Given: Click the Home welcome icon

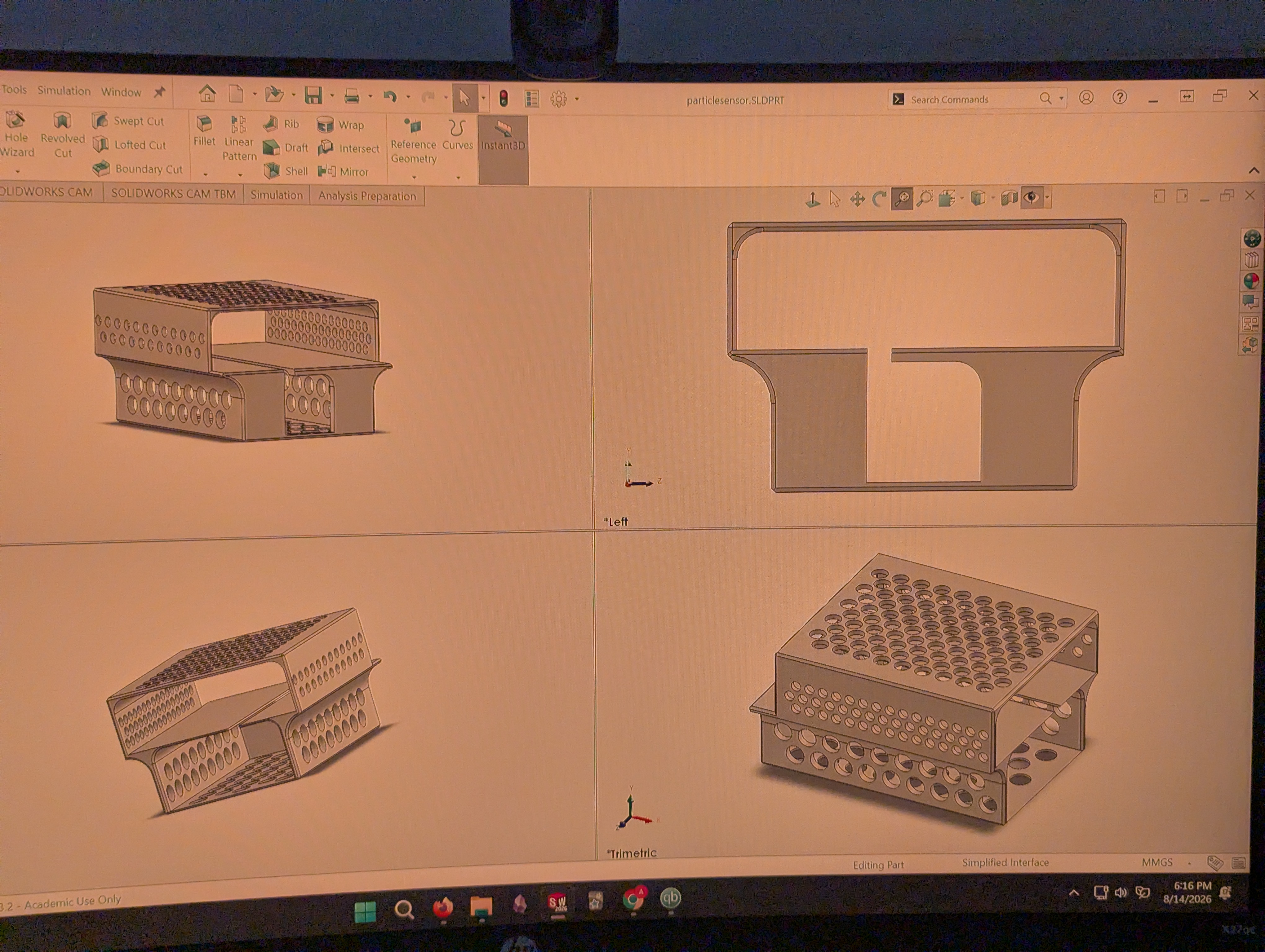Looking at the screenshot, I should 207,94.
